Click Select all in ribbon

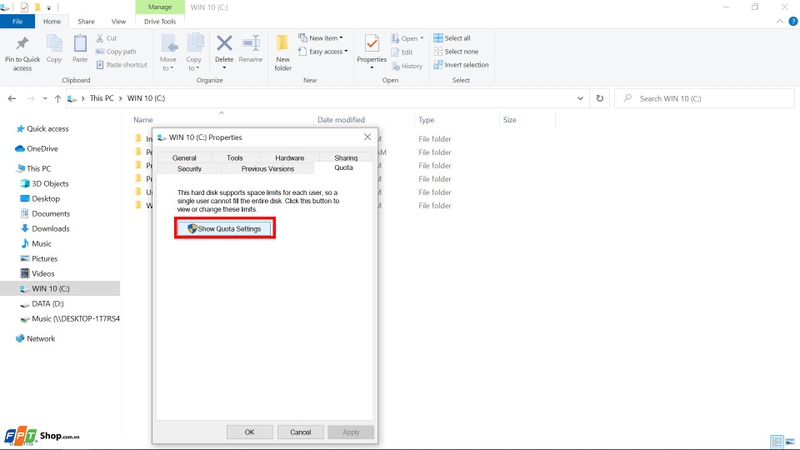pyautogui.click(x=452, y=38)
